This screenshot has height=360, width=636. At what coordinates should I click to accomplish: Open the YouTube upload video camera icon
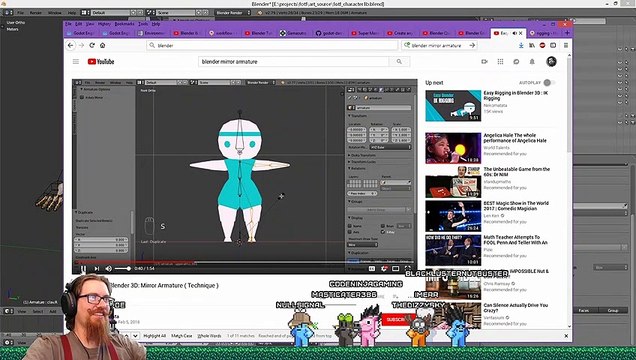(484, 62)
